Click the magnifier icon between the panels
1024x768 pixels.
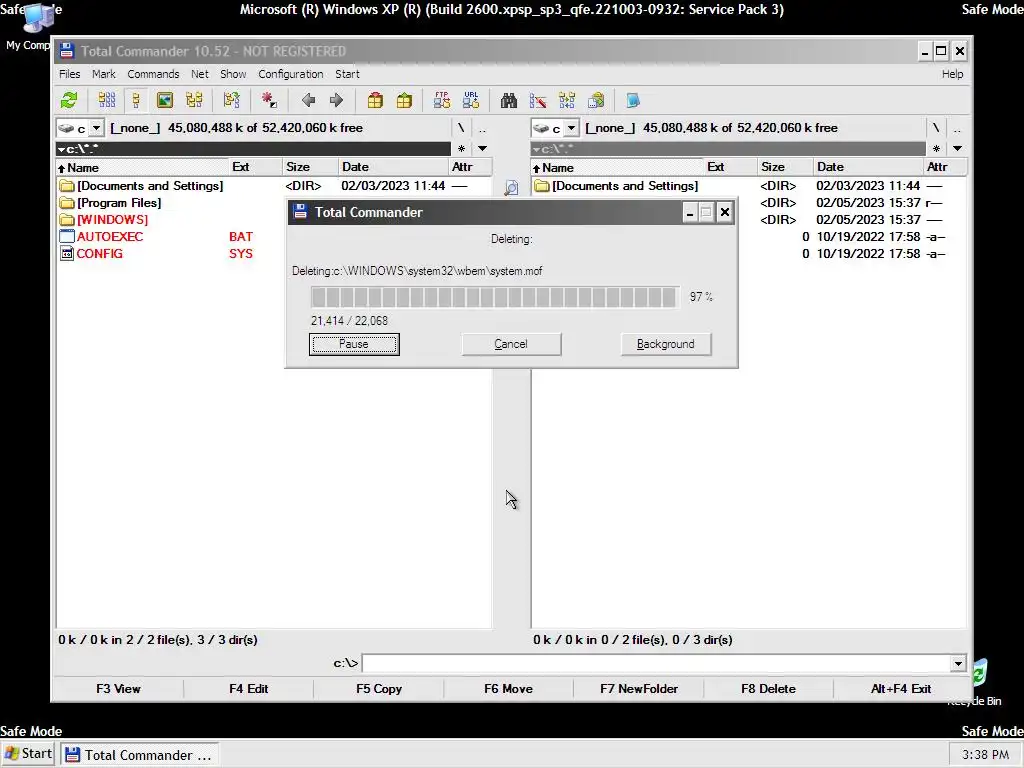(511, 187)
